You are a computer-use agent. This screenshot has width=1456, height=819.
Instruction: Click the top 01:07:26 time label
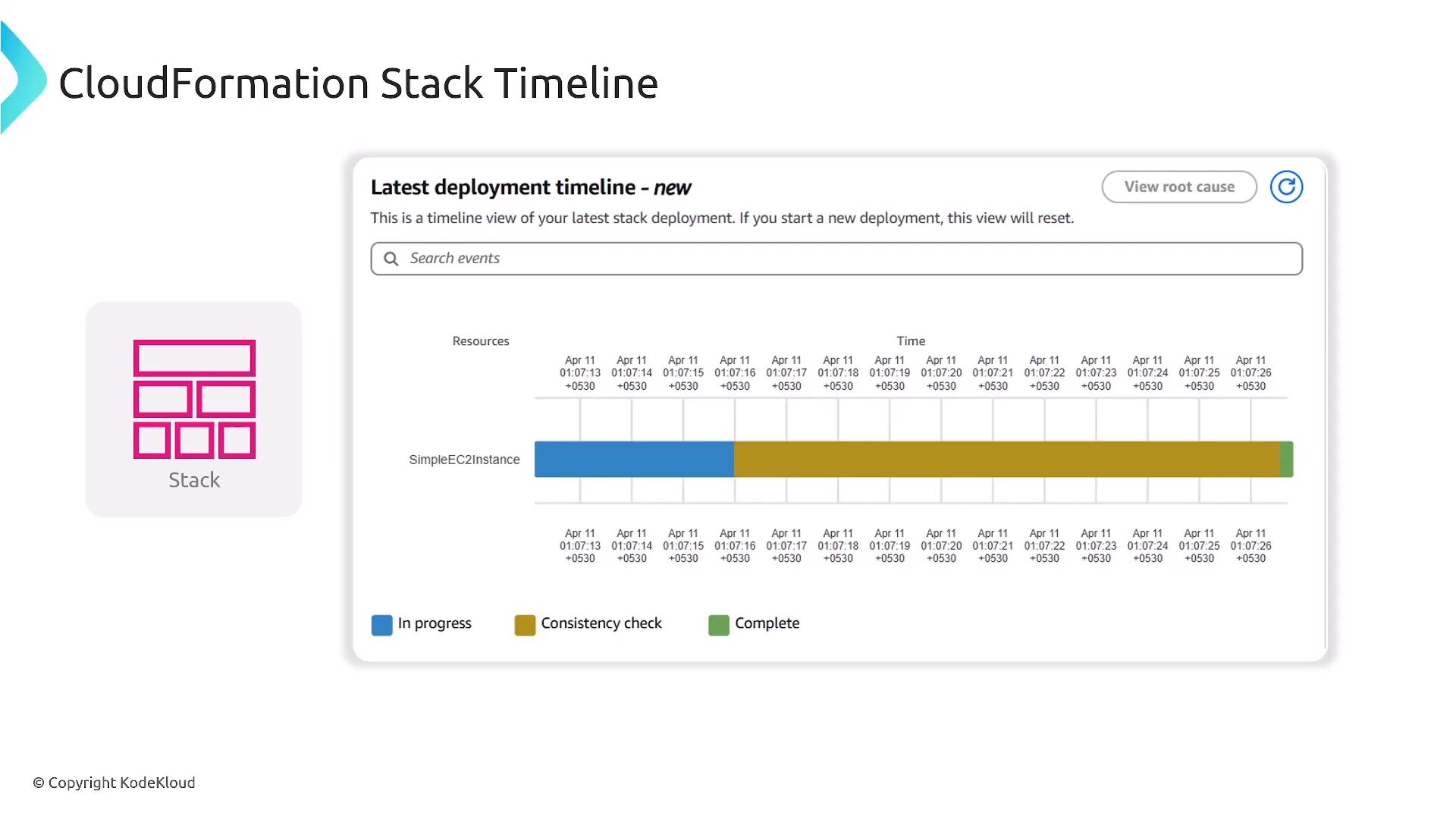pyautogui.click(x=1250, y=373)
